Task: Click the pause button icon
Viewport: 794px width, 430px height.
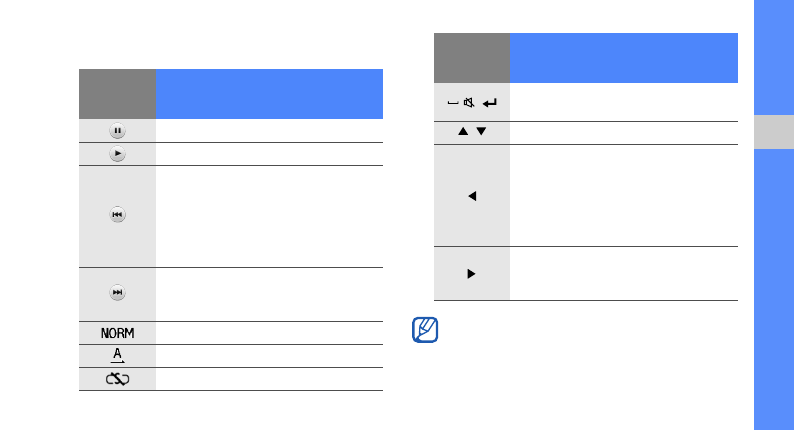Action: tap(118, 130)
